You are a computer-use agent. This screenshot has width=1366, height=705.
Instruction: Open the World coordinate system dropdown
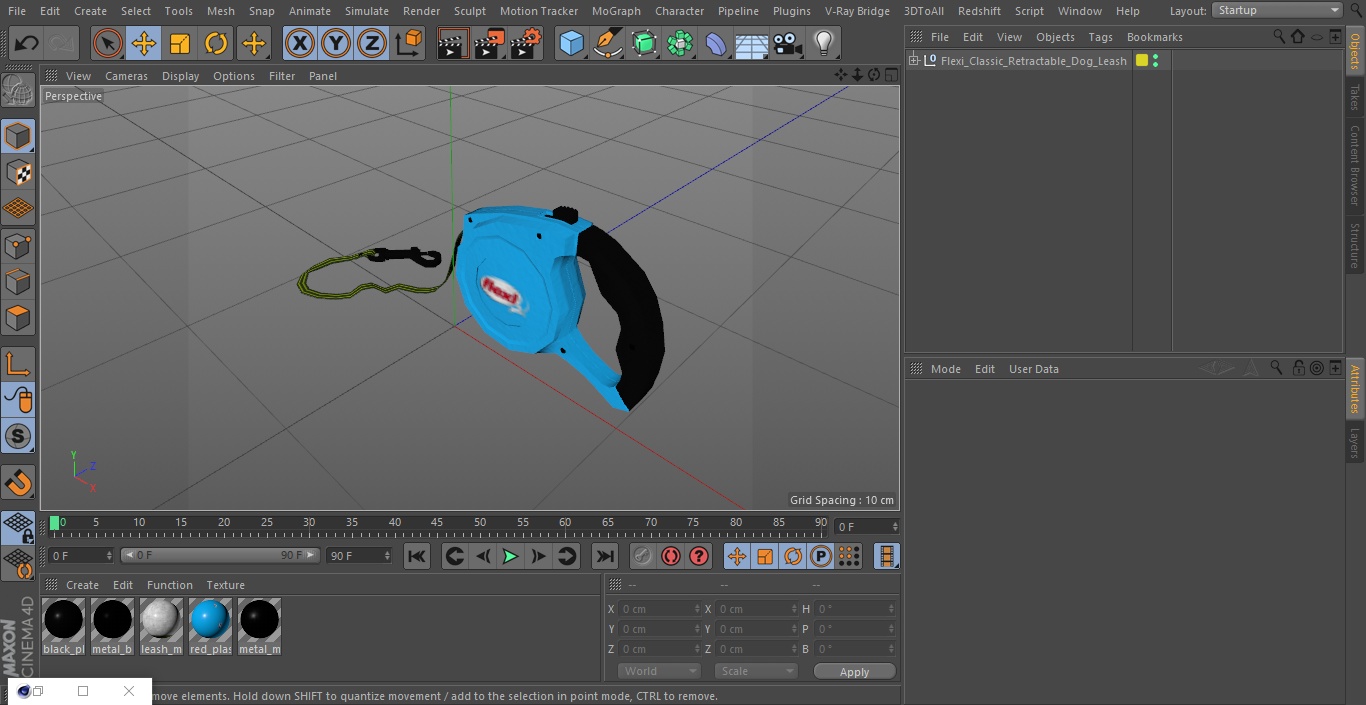click(659, 671)
